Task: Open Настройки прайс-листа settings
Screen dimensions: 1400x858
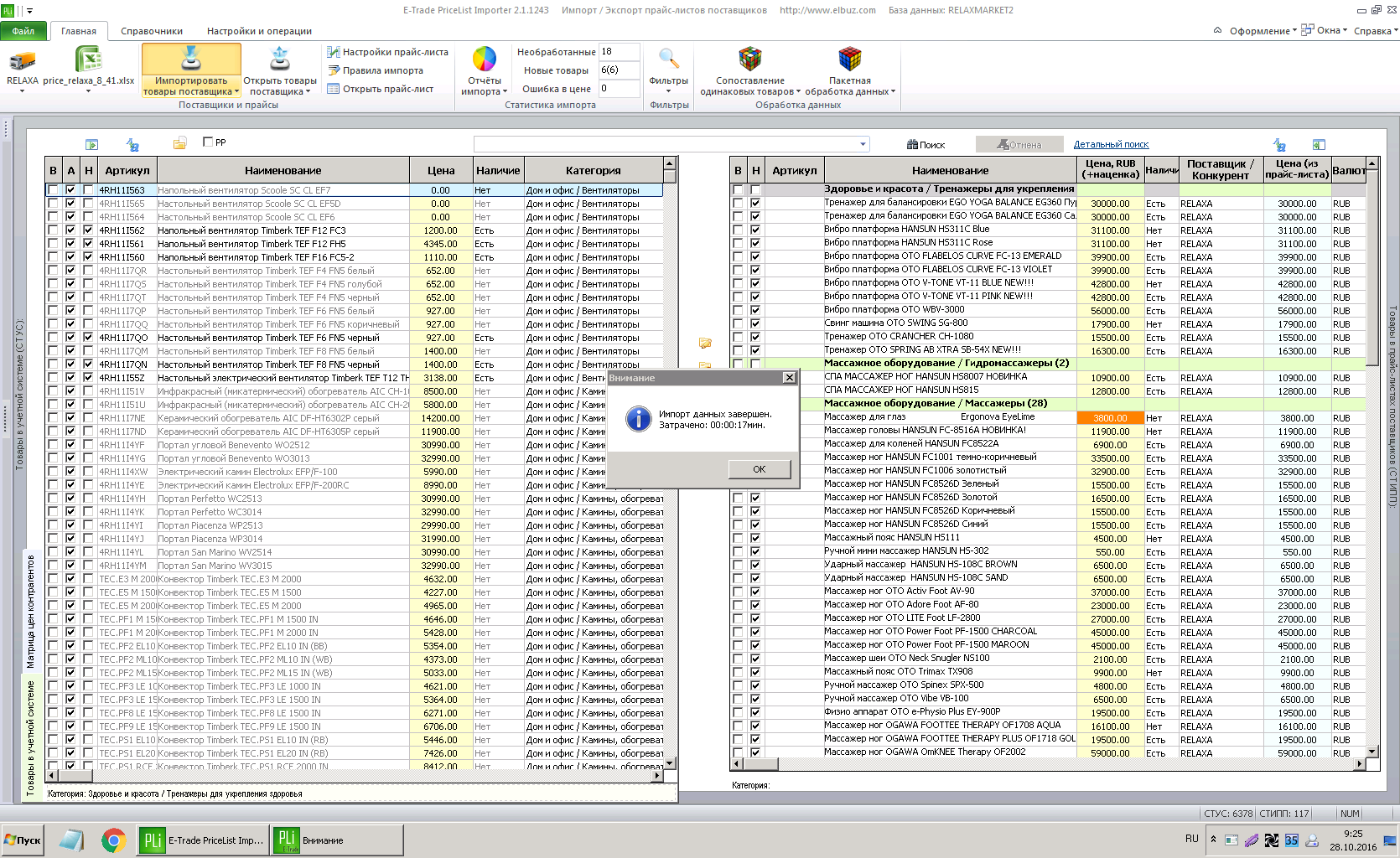Action: click(387, 52)
